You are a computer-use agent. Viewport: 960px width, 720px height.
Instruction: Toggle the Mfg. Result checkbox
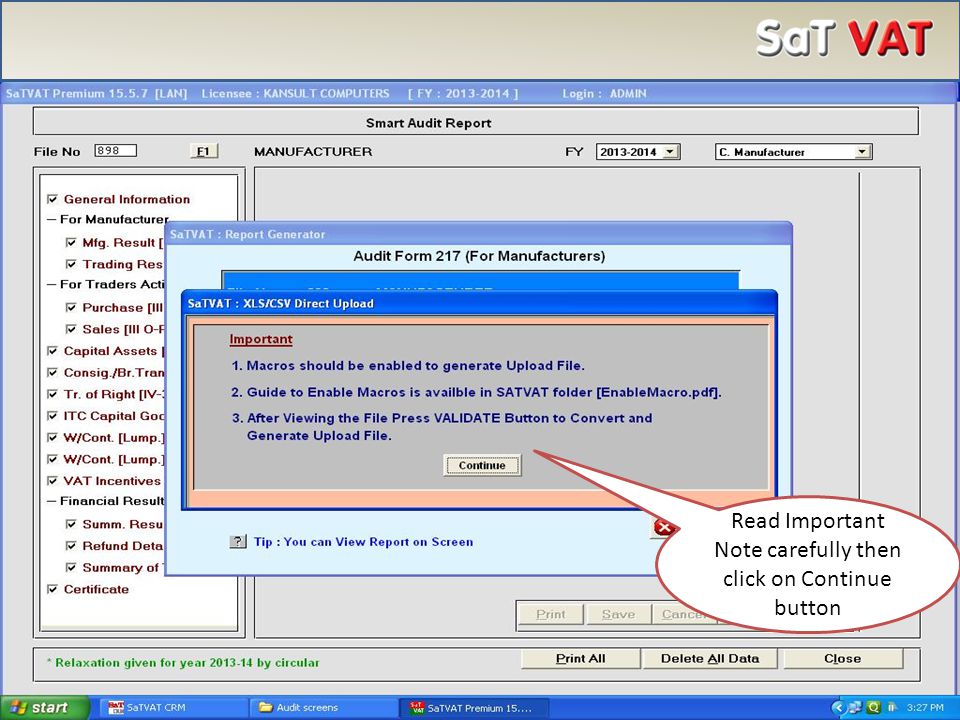(x=71, y=242)
